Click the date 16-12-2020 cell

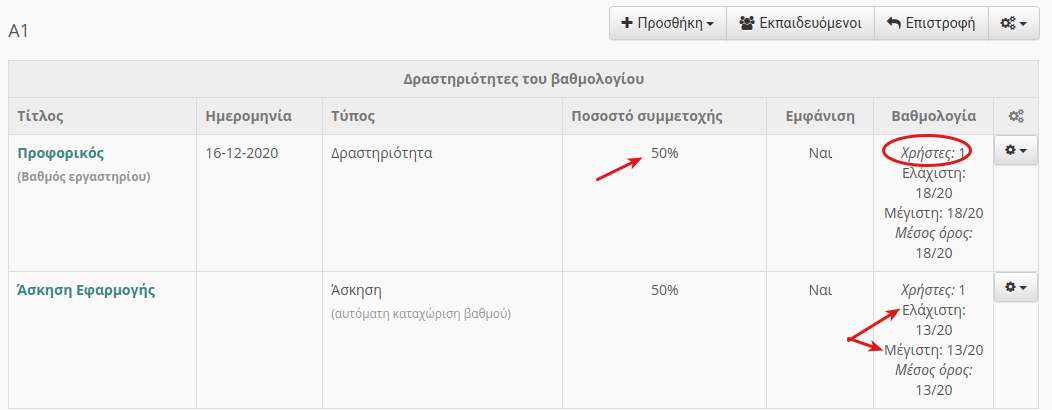(242, 153)
